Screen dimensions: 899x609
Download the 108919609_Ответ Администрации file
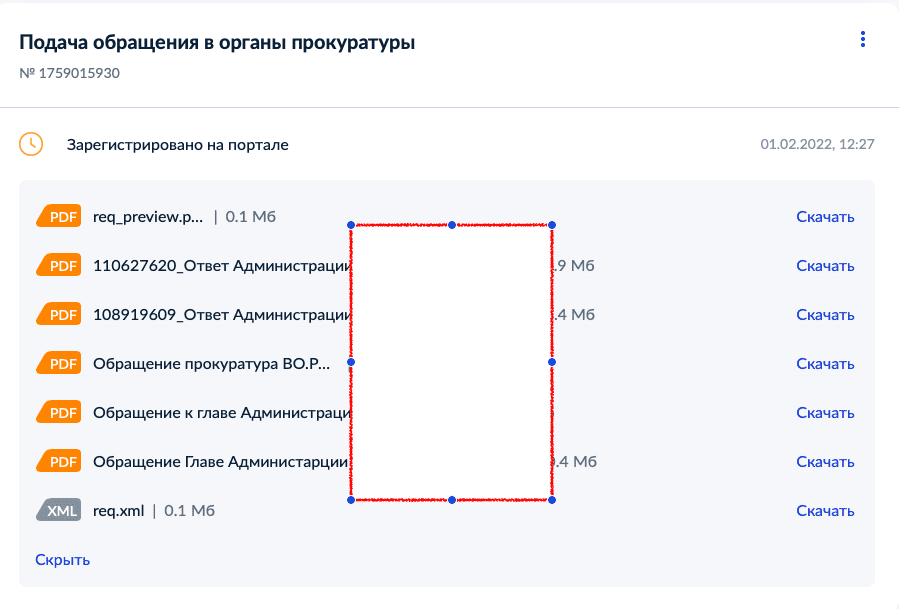tap(825, 315)
